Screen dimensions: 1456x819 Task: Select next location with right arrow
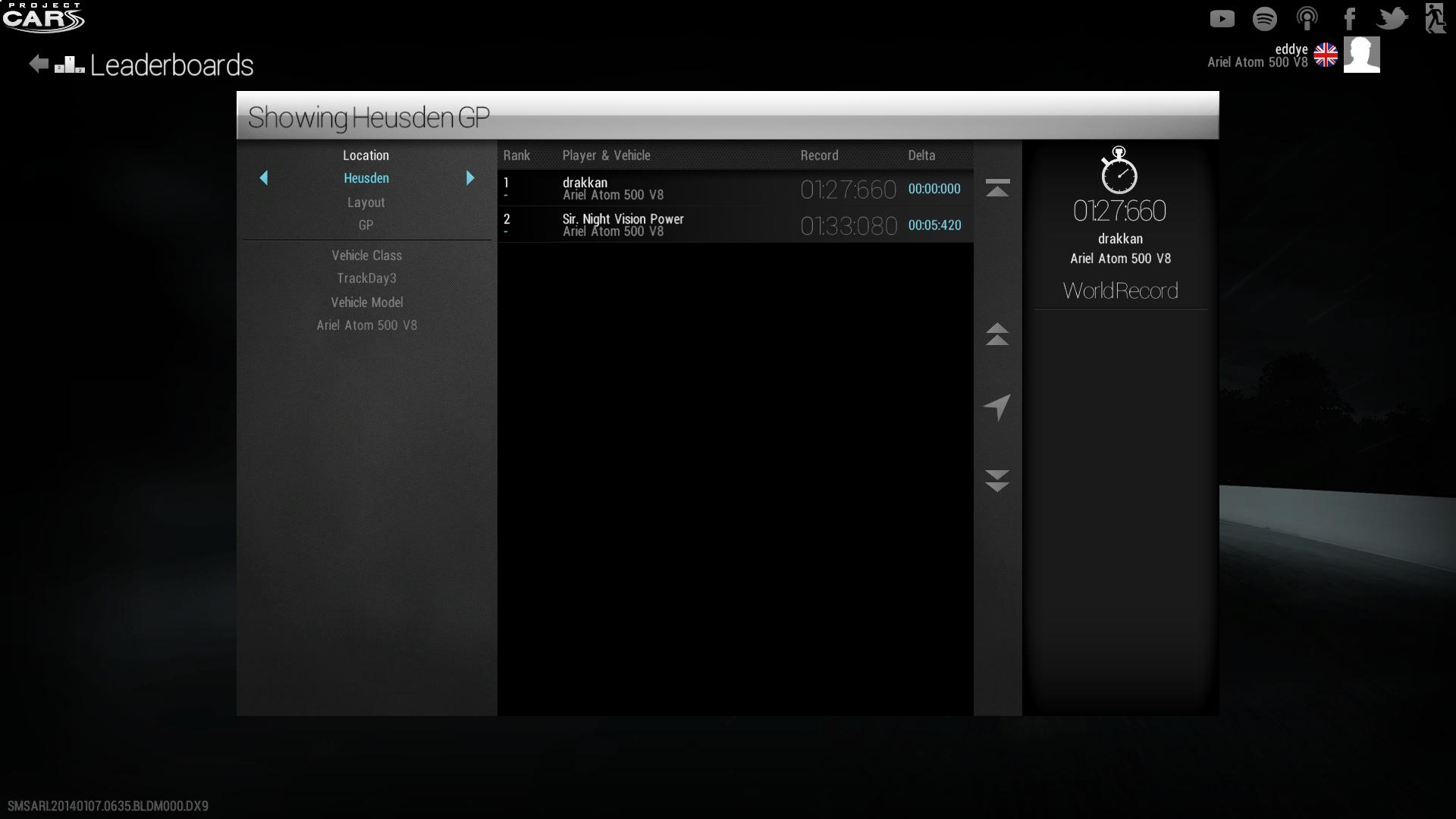click(470, 178)
